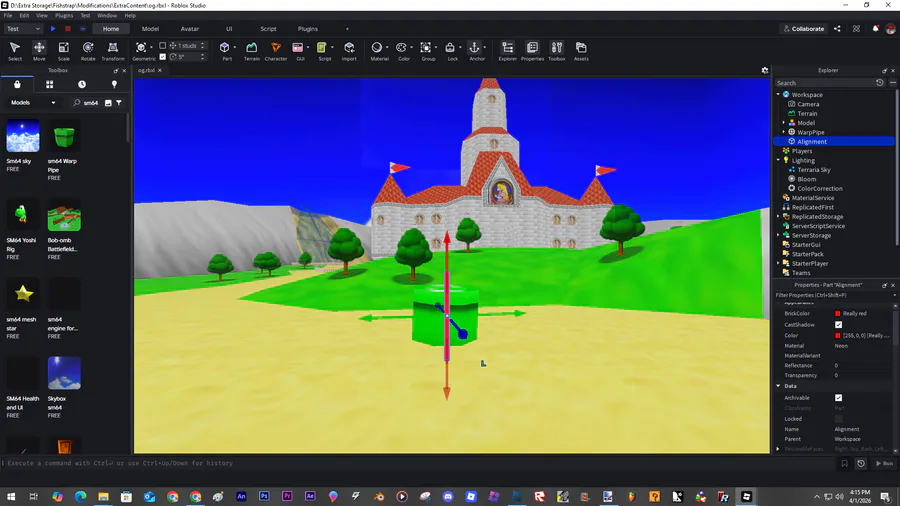The height and width of the screenshot is (506, 900).
Task: Click the command bar Run button
Action: point(885,464)
